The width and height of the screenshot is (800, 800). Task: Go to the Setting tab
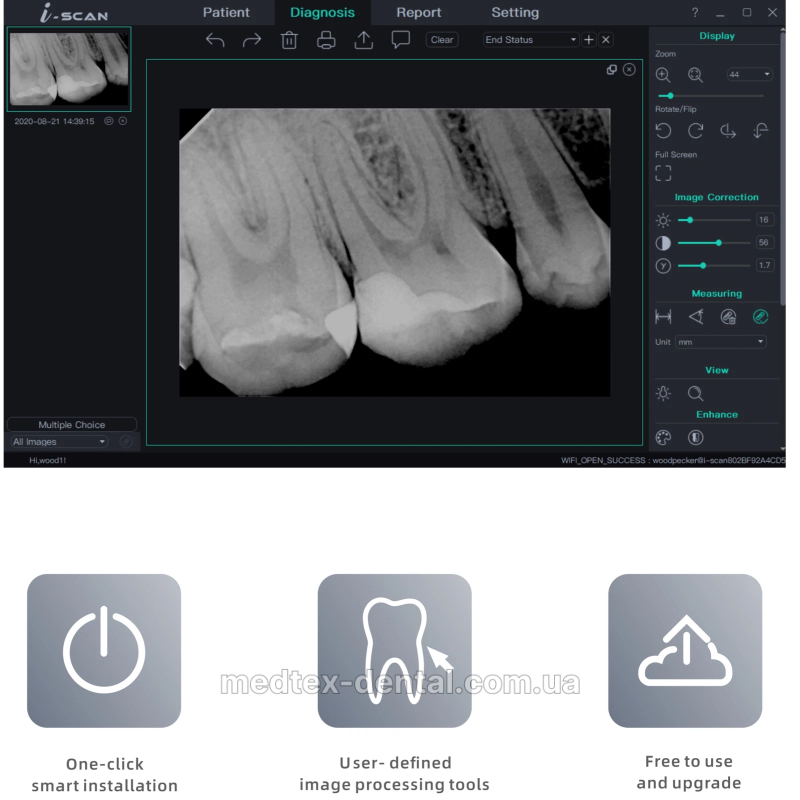515,12
